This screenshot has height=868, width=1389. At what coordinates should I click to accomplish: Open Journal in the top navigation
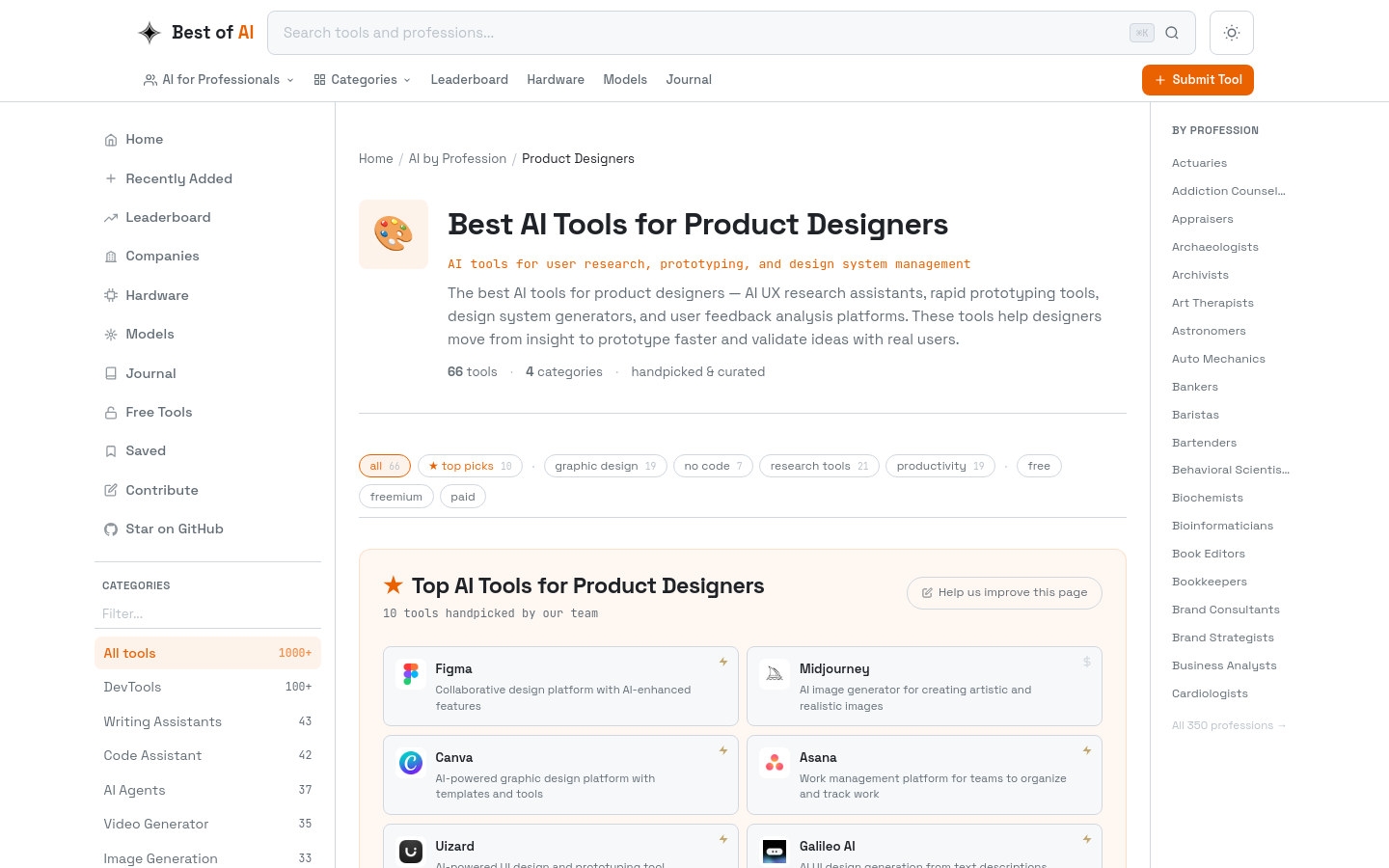[689, 80]
